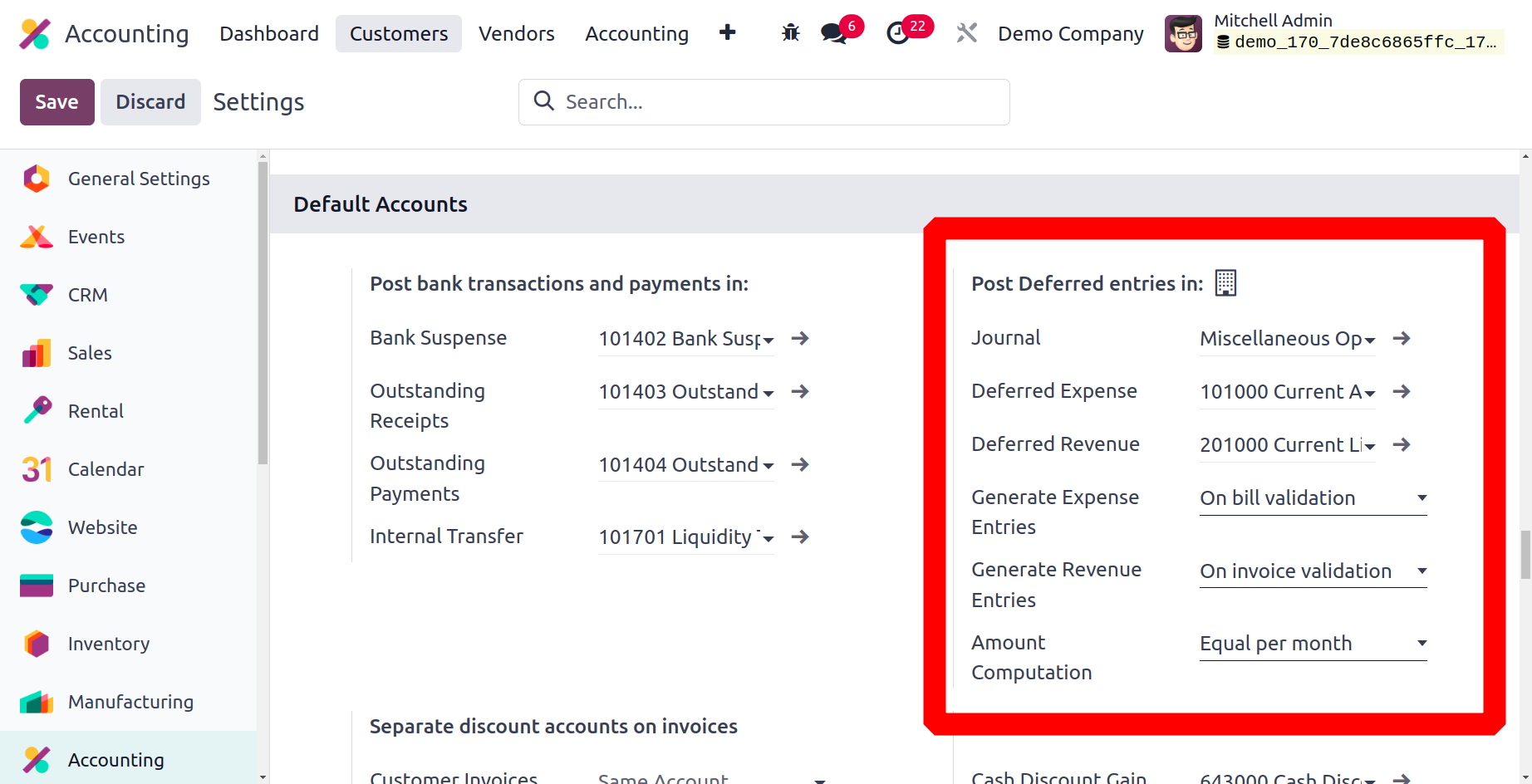The height and width of the screenshot is (784, 1532).
Task: Select CRM in settings sidebar
Action: click(x=129, y=295)
